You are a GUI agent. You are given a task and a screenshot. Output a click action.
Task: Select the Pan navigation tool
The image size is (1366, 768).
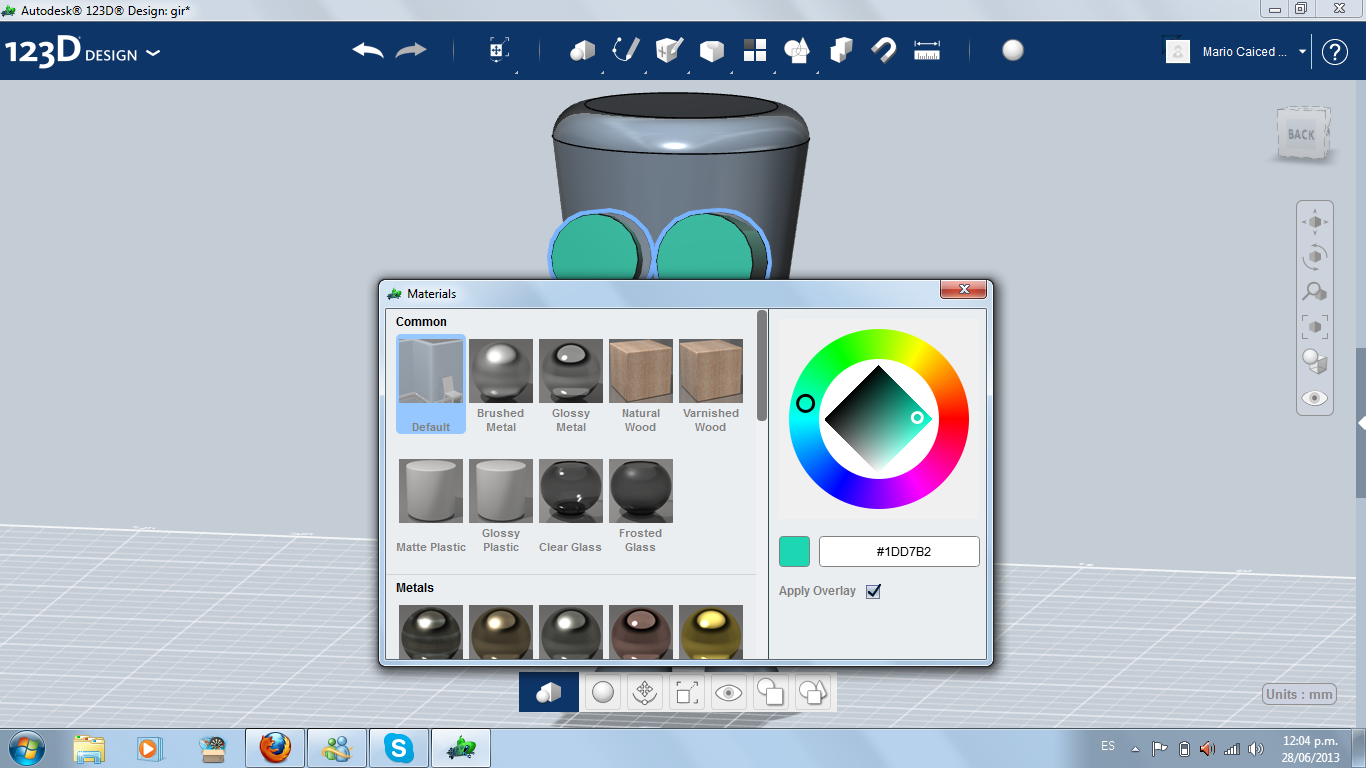pos(1315,222)
